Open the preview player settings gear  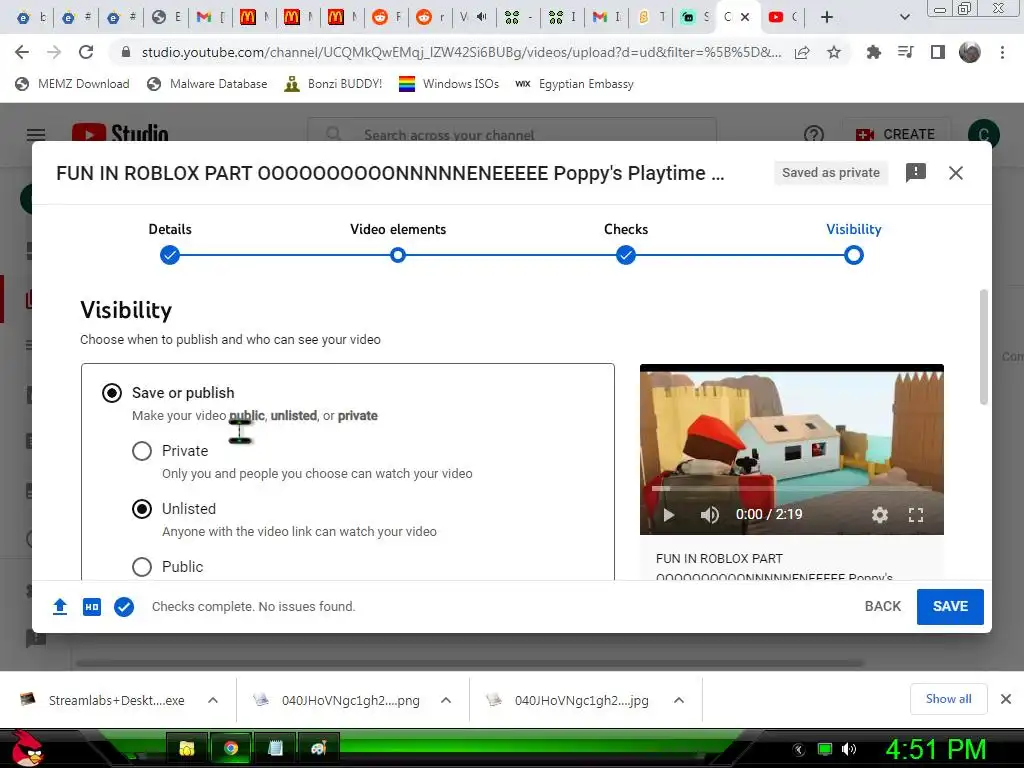point(880,515)
